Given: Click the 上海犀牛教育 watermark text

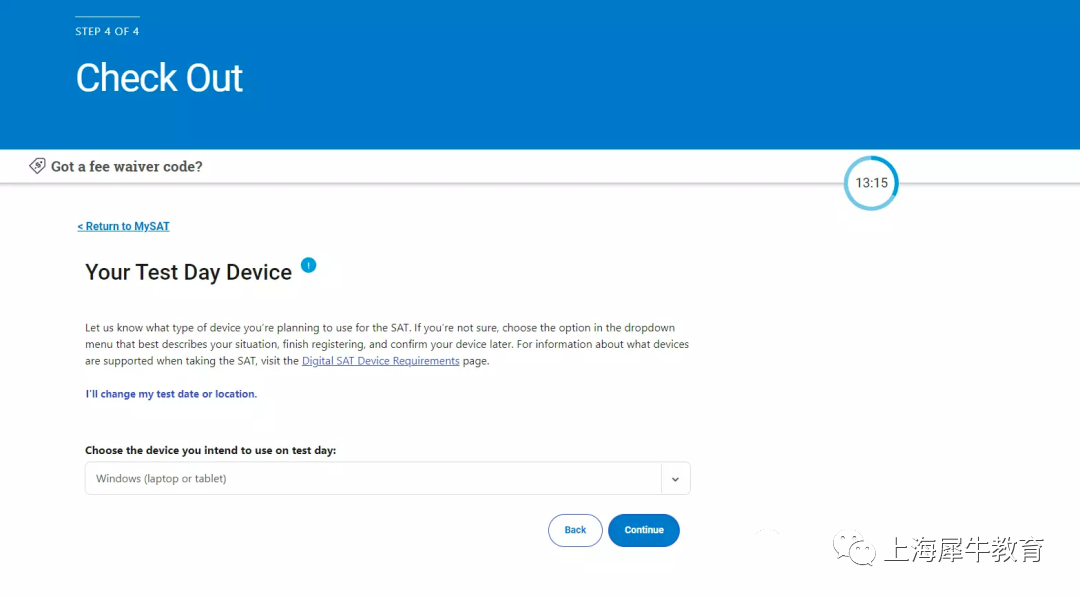Looking at the screenshot, I should 964,550.
